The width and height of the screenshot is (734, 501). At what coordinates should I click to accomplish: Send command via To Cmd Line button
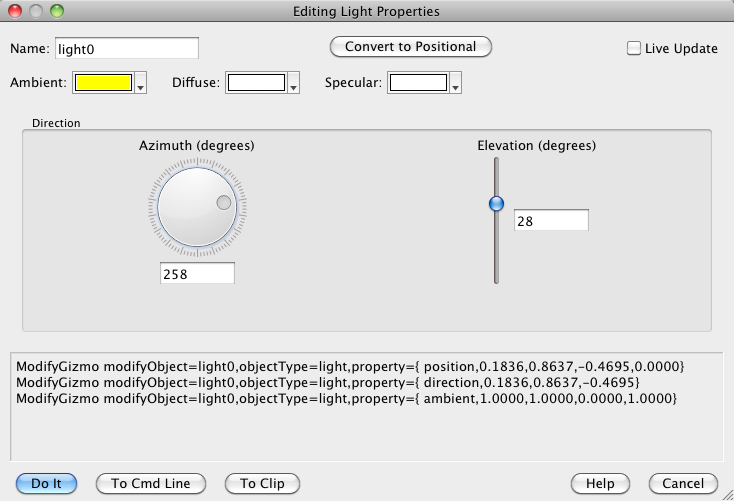150,483
